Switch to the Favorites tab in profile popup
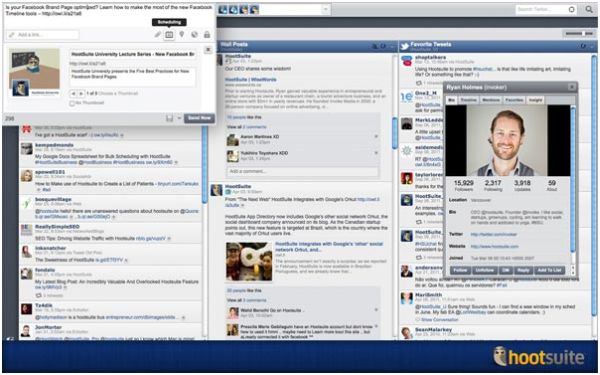 (514, 100)
